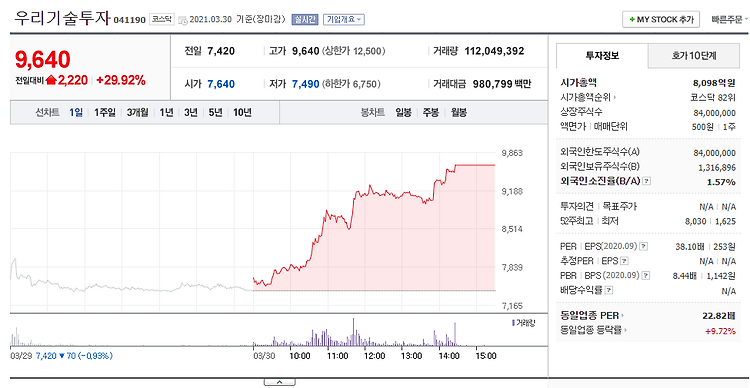
Task: Click the help icon next to PER | EPS(2020.09)
Action: pyautogui.click(x=644, y=246)
